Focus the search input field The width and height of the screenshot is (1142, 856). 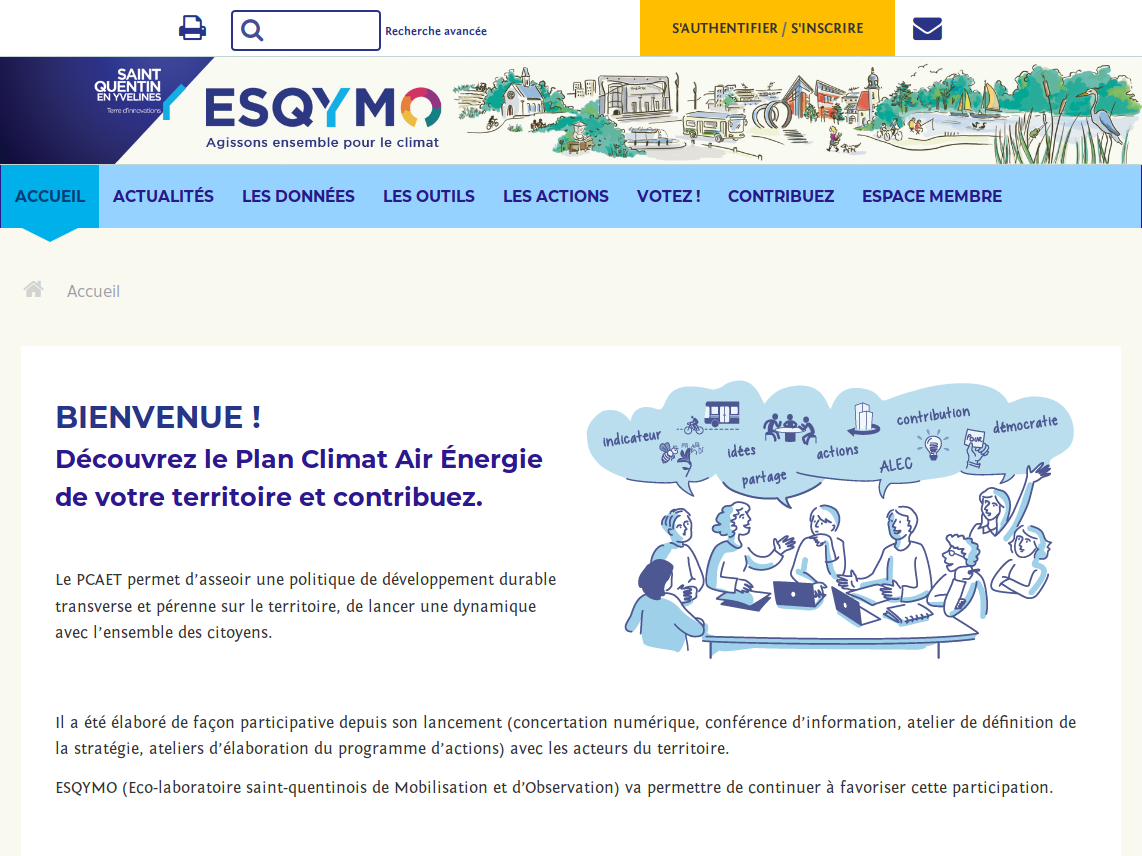306,31
